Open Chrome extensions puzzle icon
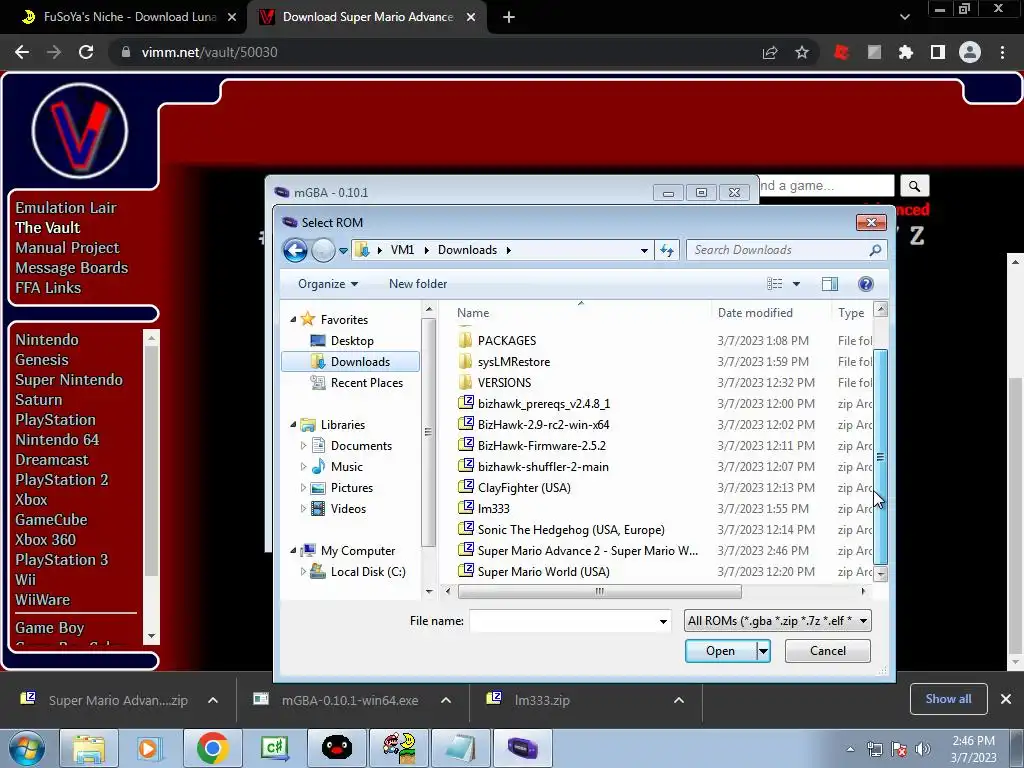The height and width of the screenshot is (768, 1024). click(905, 52)
